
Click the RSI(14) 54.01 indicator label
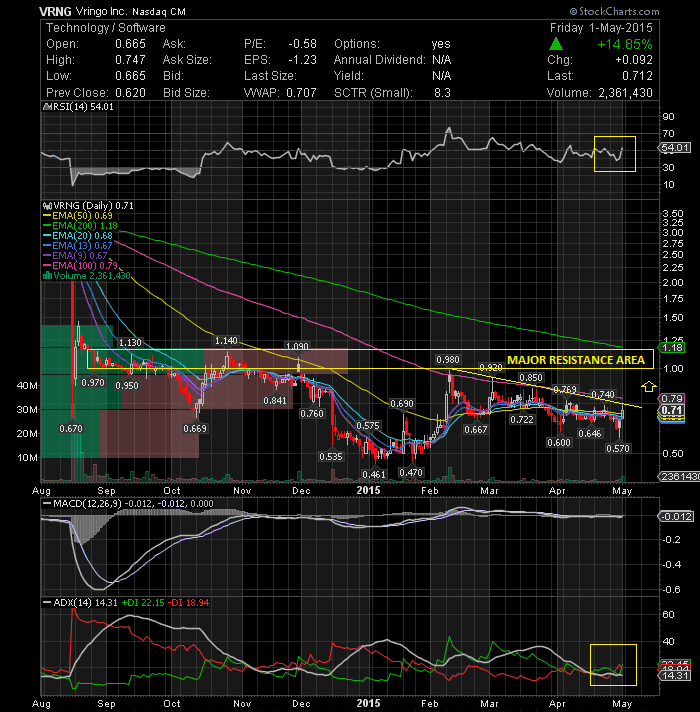coord(79,107)
